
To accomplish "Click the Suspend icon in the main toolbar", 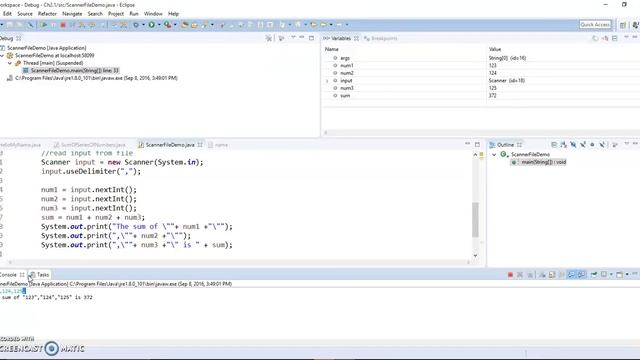I will coord(53,25).
